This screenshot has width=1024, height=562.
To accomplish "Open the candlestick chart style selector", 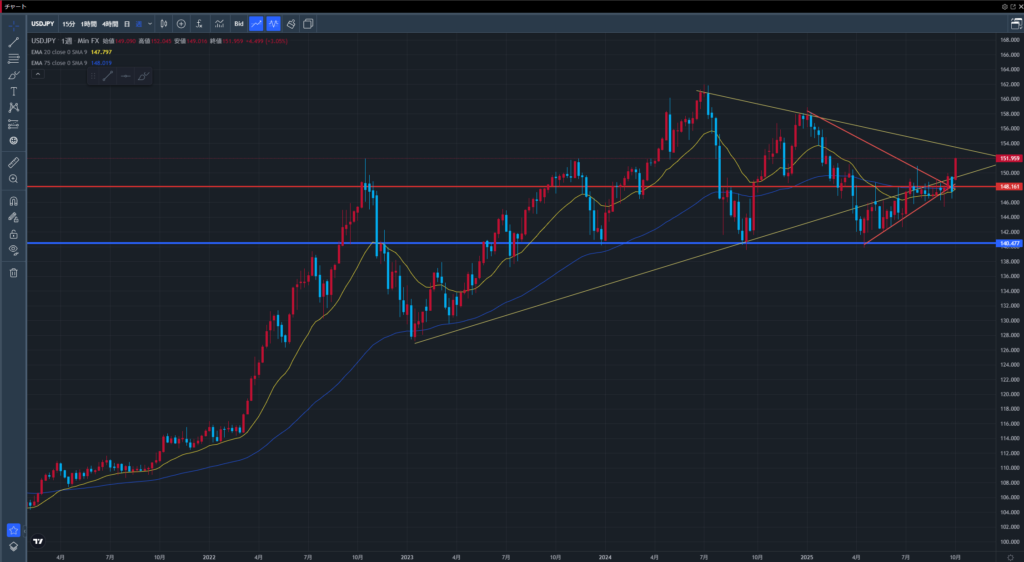I will pyautogui.click(x=163, y=23).
